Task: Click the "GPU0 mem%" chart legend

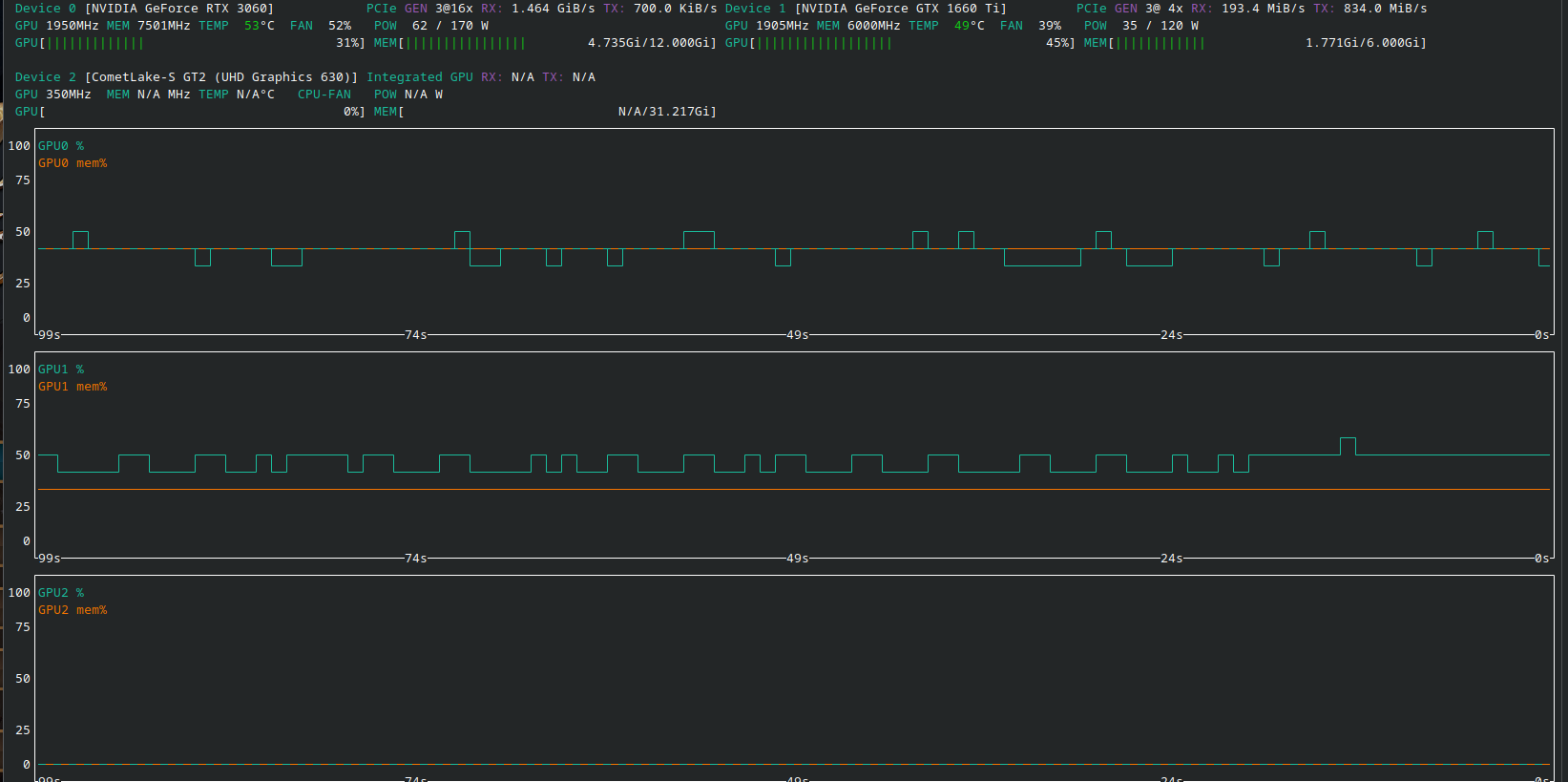Action: (73, 163)
